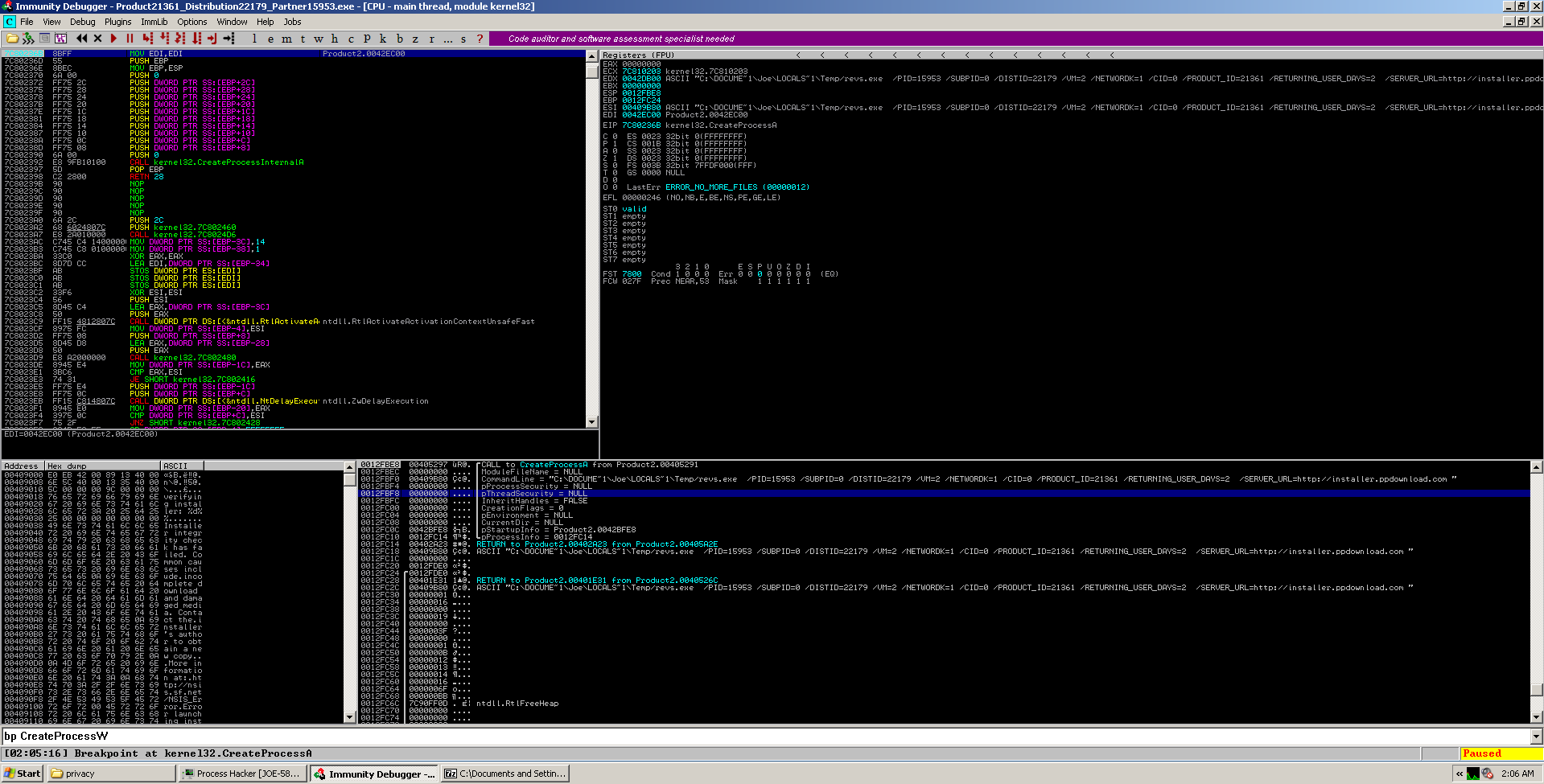The width and height of the screenshot is (1544, 784).
Task: Pause execution with the red pause icon
Action: [130, 39]
